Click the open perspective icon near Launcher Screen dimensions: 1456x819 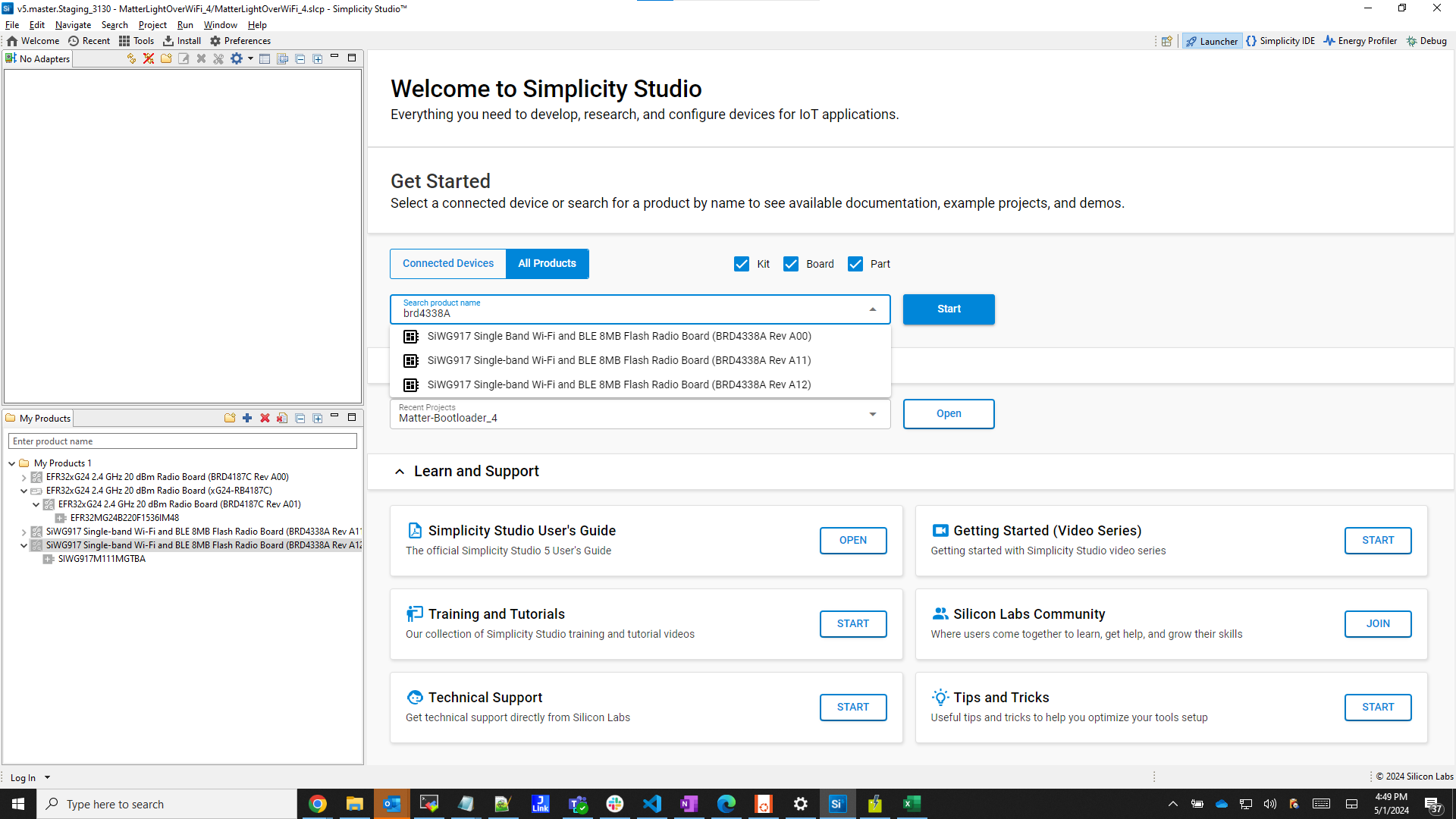tap(1167, 41)
